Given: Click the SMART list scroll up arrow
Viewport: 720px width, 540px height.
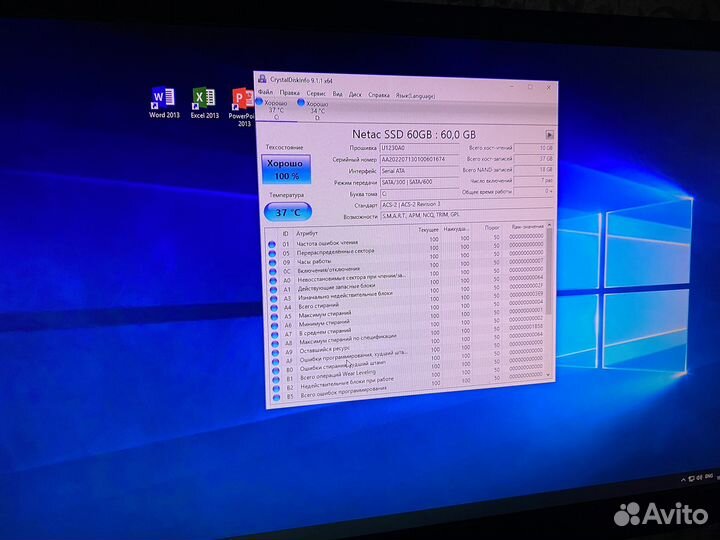Looking at the screenshot, I should pyautogui.click(x=549, y=225).
